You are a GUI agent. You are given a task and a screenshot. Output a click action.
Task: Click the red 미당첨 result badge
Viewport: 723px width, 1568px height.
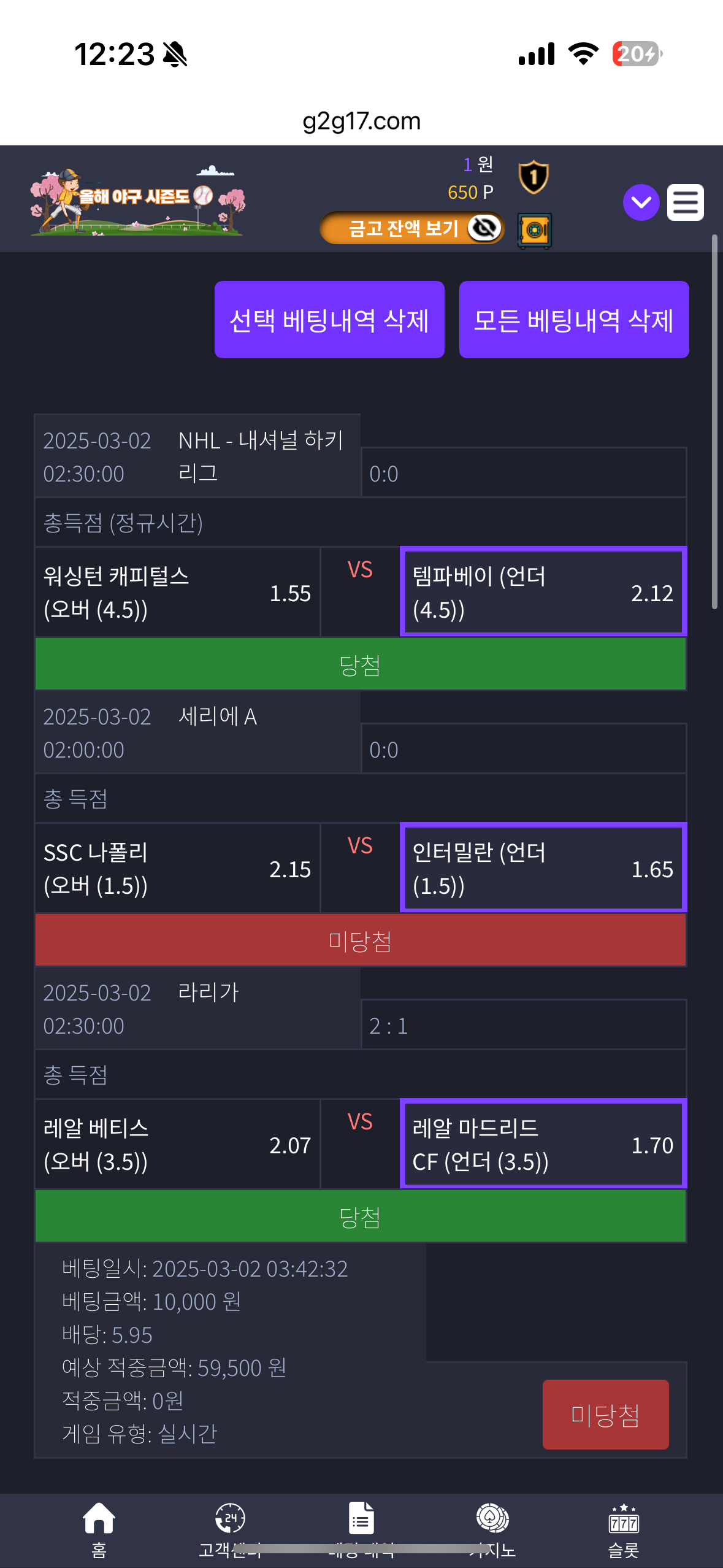point(605,1415)
